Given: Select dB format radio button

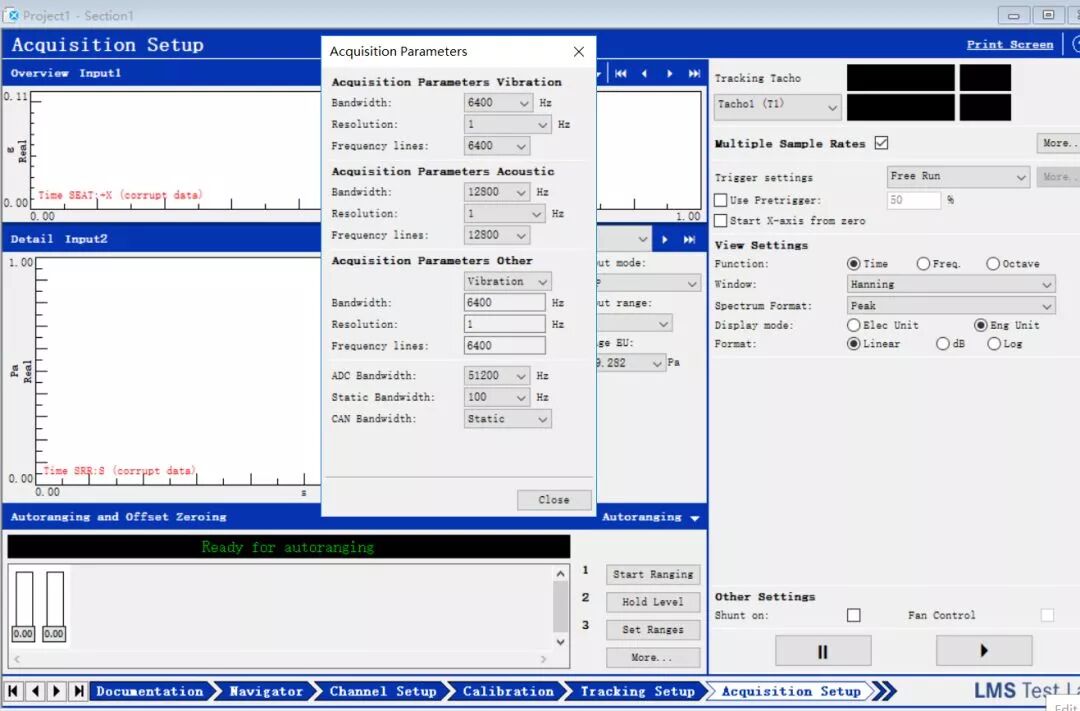Looking at the screenshot, I should tap(942, 344).
